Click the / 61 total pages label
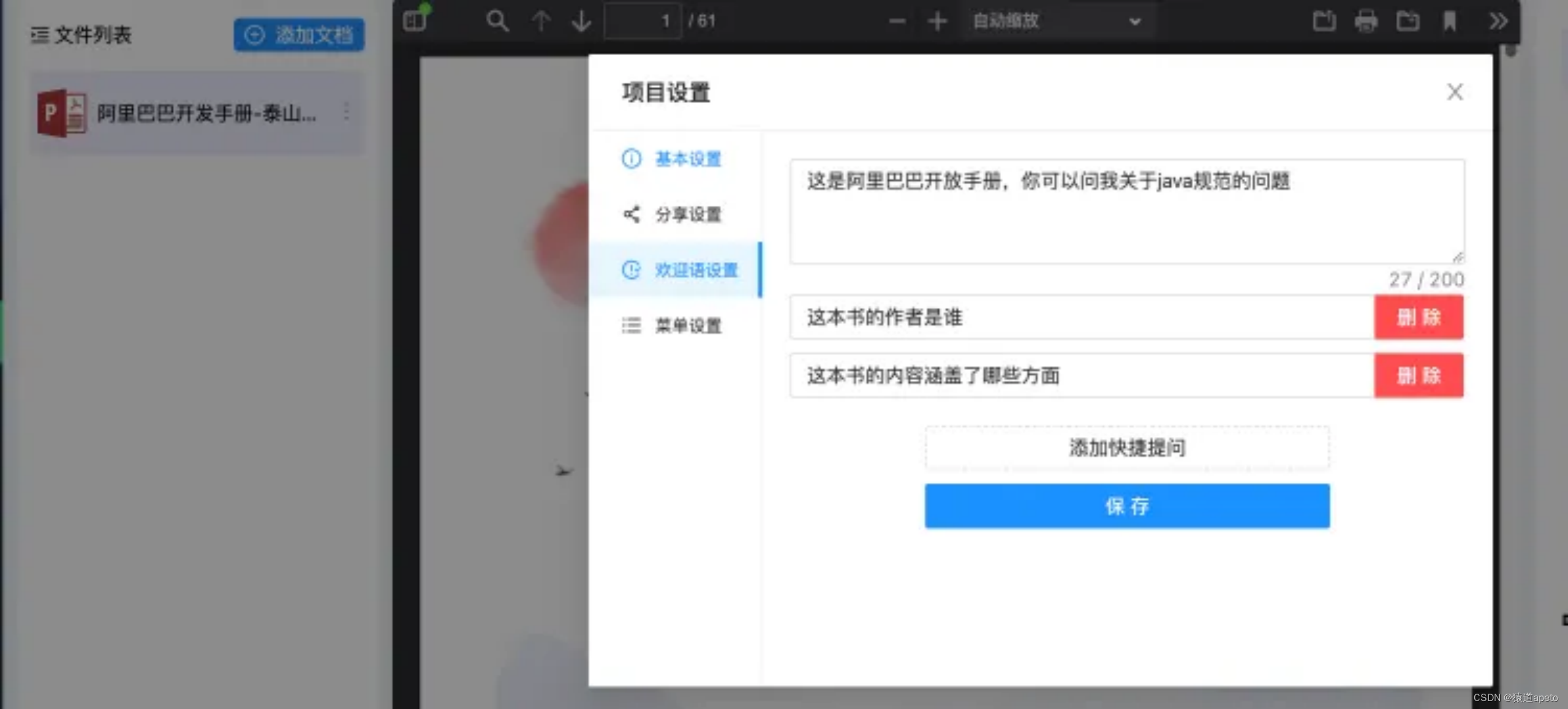Viewport: 1568px width, 709px height. coord(702,21)
